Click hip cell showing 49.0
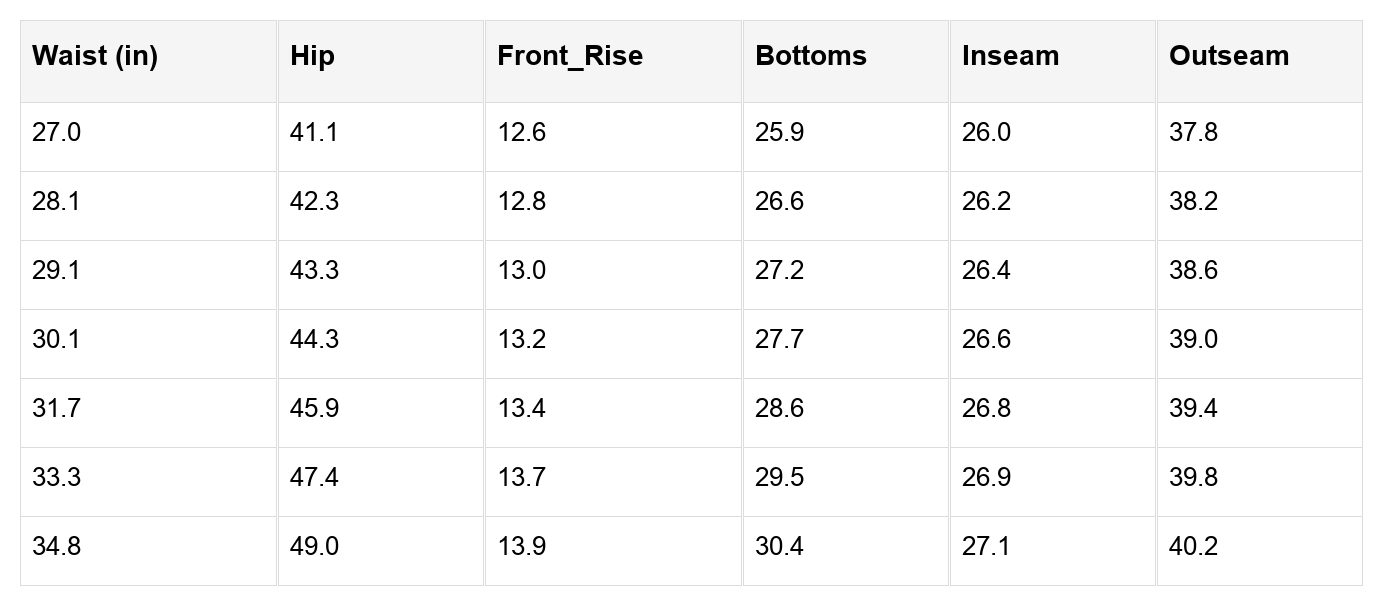The image size is (1382, 605). coord(381,551)
